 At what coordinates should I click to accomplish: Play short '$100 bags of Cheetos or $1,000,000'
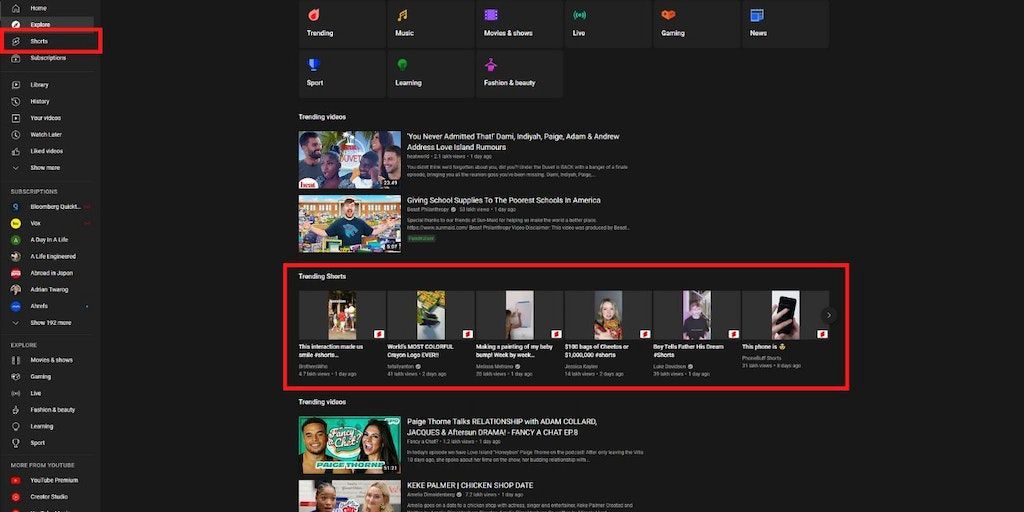click(x=608, y=315)
